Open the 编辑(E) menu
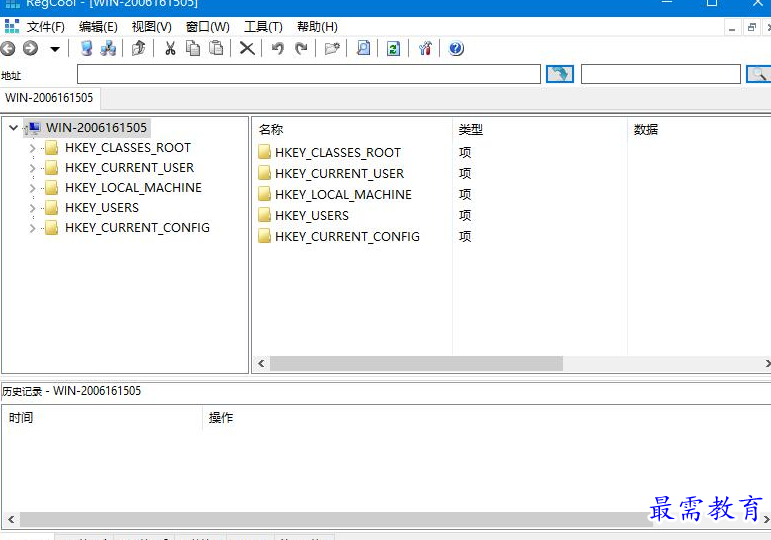This screenshot has width=771, height=540. point(98,27)
